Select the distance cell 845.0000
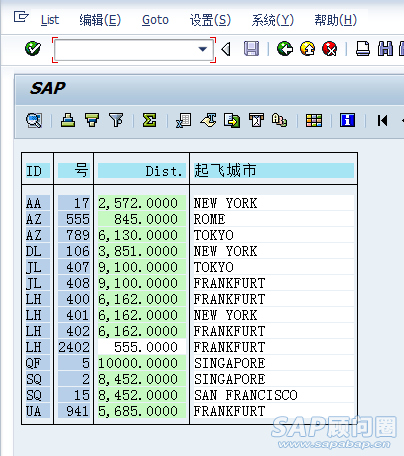The height and width of the screenshot is (456, 404). [x=142, y=219]
